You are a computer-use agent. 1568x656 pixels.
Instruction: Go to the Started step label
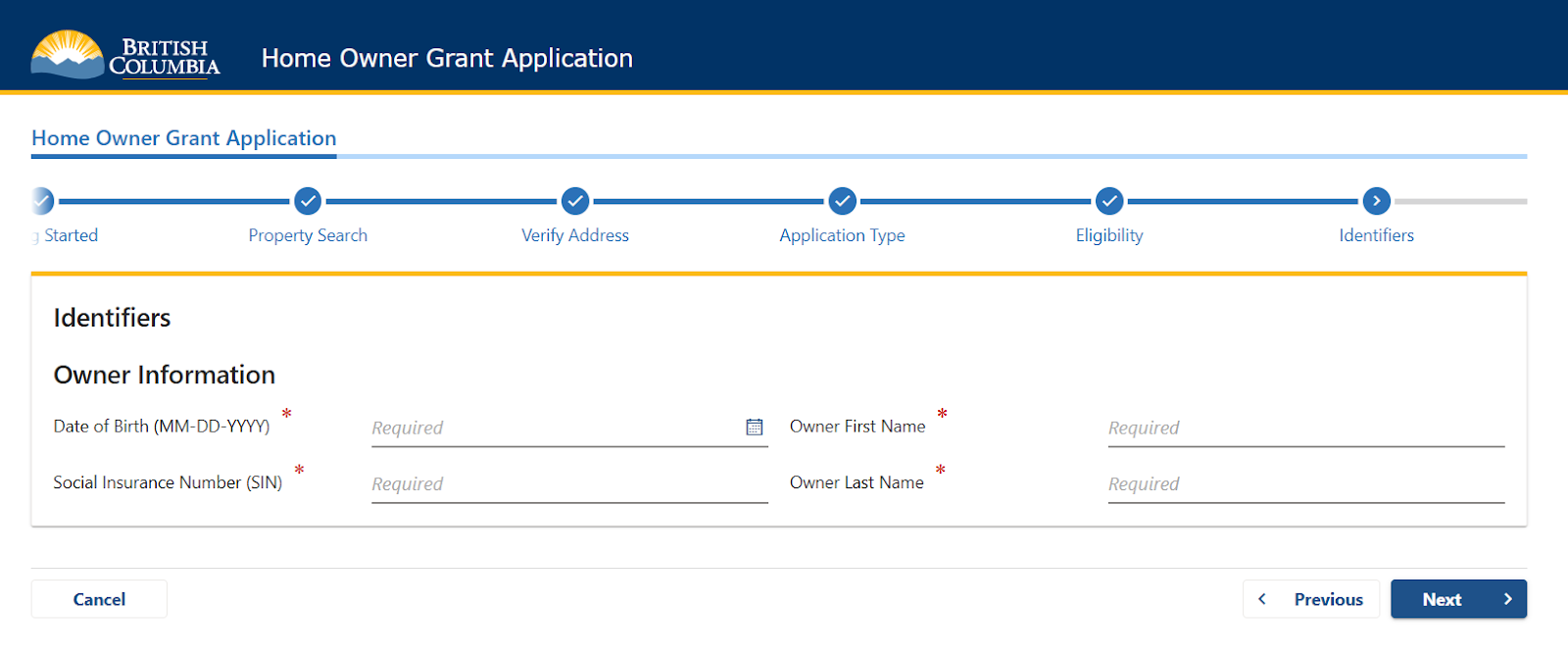67,235
